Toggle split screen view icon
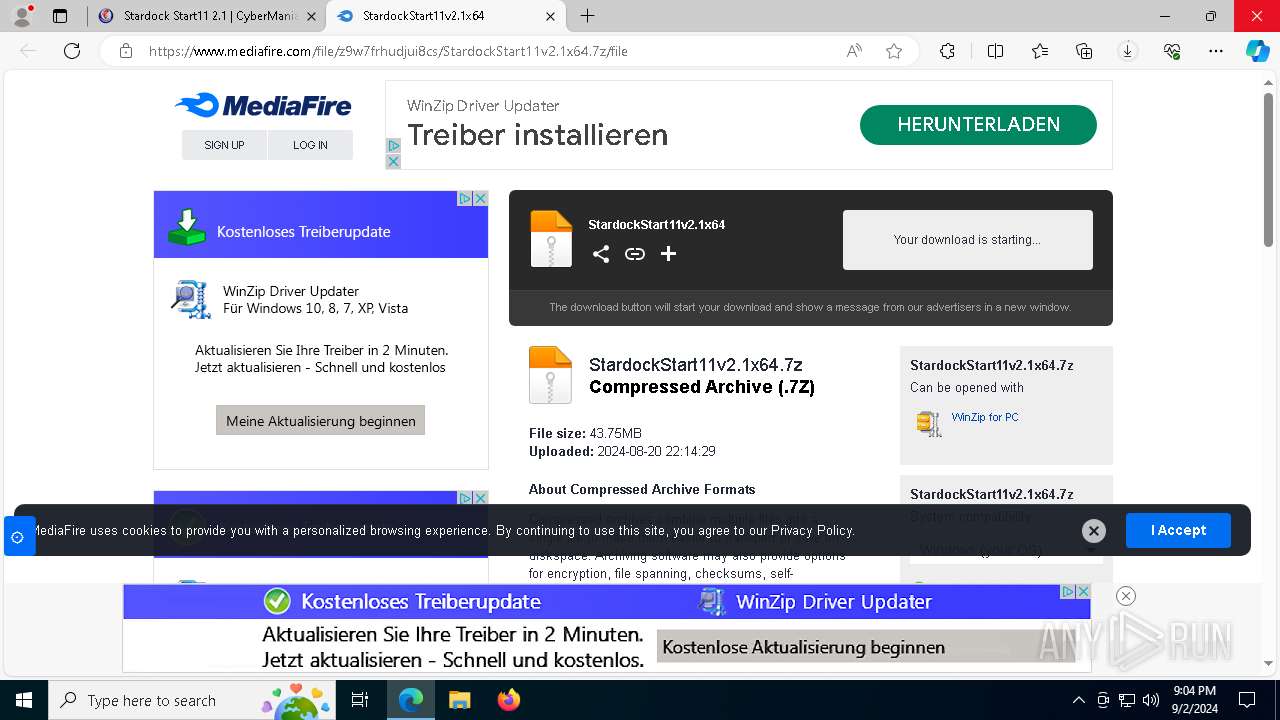Screen dimensions: 1280x720 (x=995, y=51)
